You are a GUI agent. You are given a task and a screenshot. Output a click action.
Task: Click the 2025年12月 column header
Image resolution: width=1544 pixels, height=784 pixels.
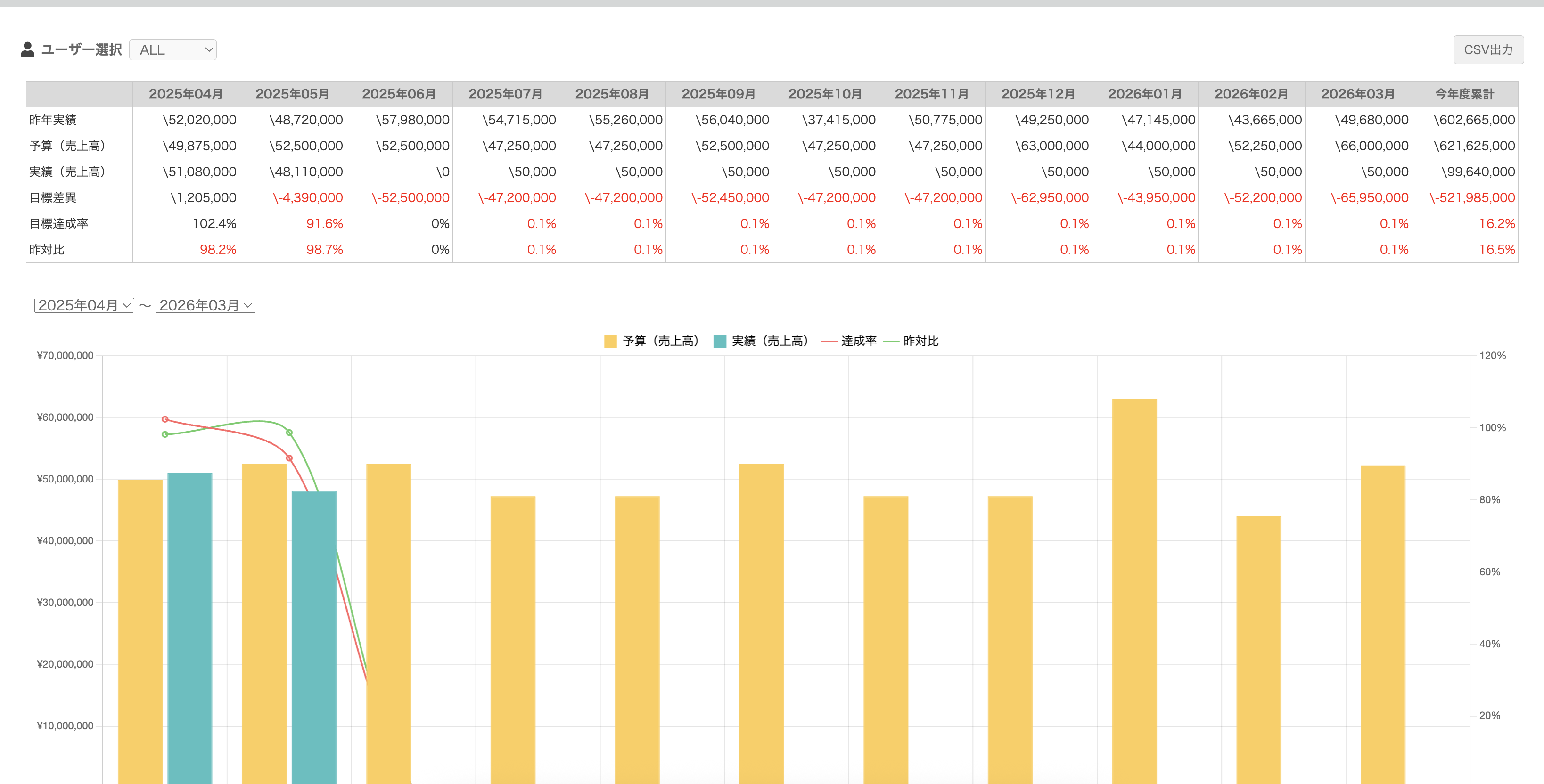1038,94
